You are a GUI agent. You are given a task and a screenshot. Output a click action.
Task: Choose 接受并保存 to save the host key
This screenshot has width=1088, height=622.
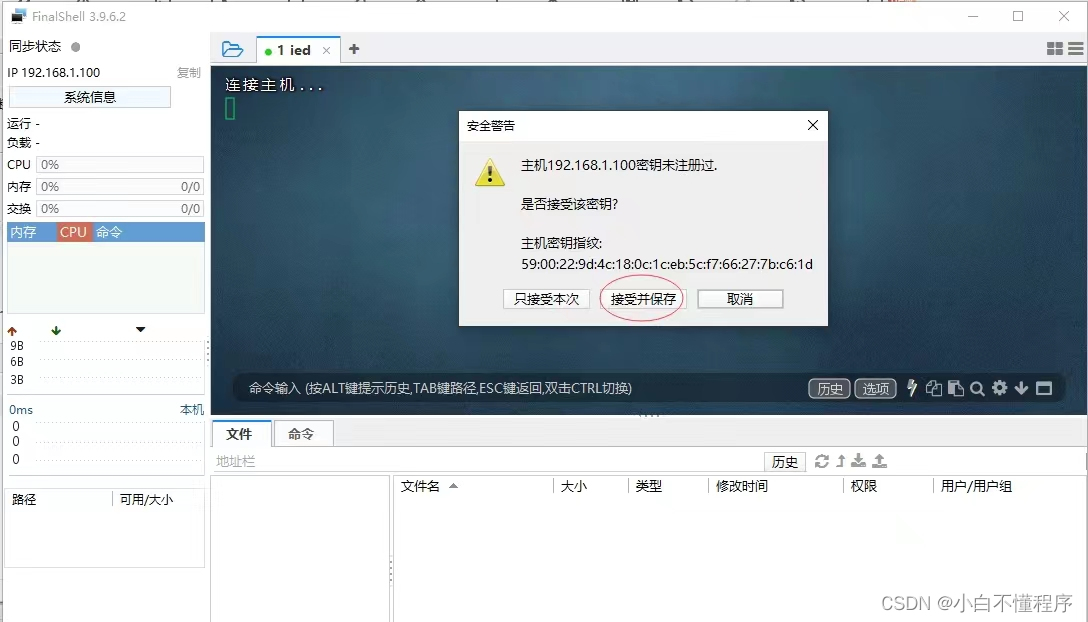tap(641, 298)
